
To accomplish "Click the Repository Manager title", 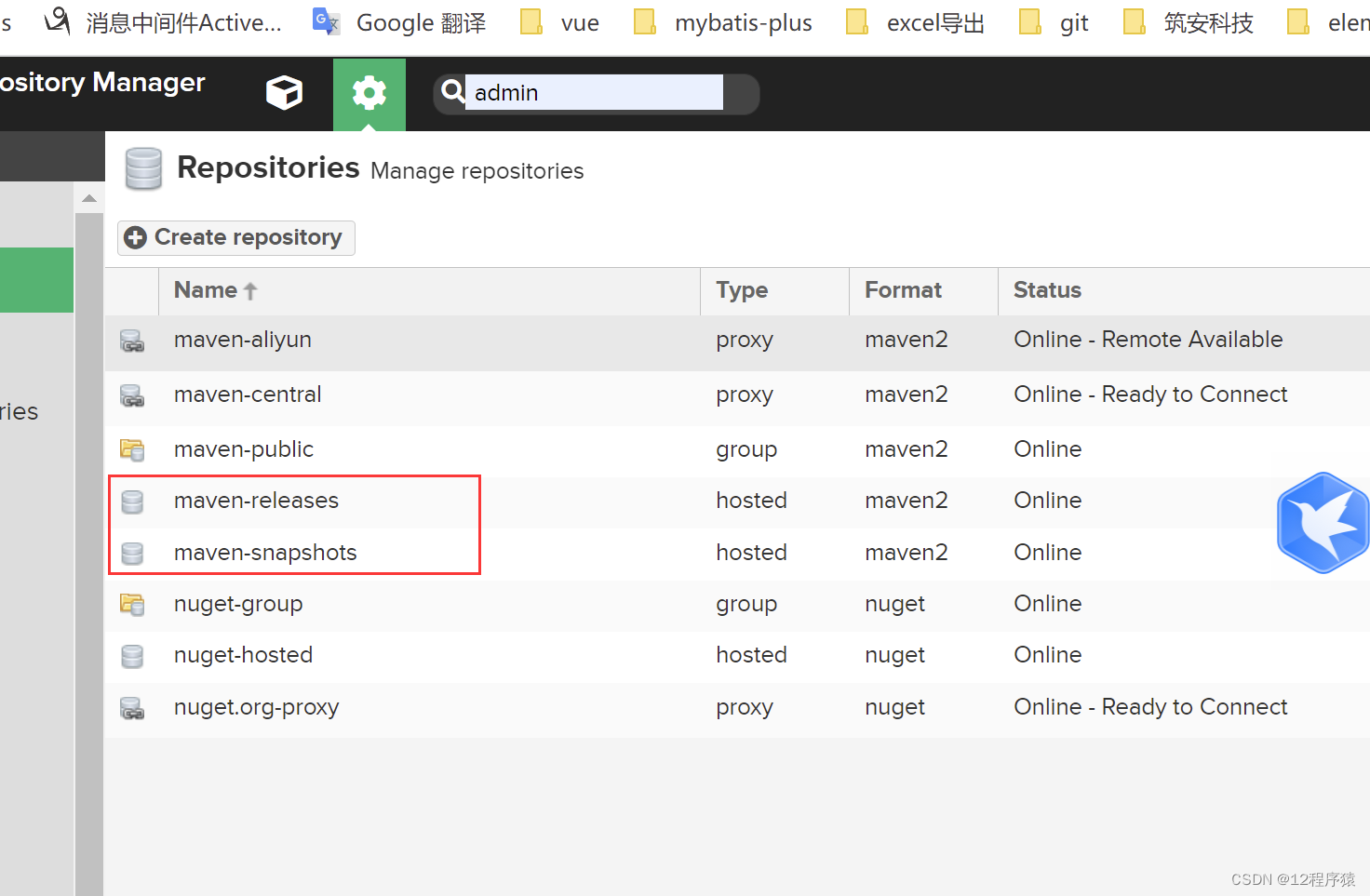I will click(102, 82).
